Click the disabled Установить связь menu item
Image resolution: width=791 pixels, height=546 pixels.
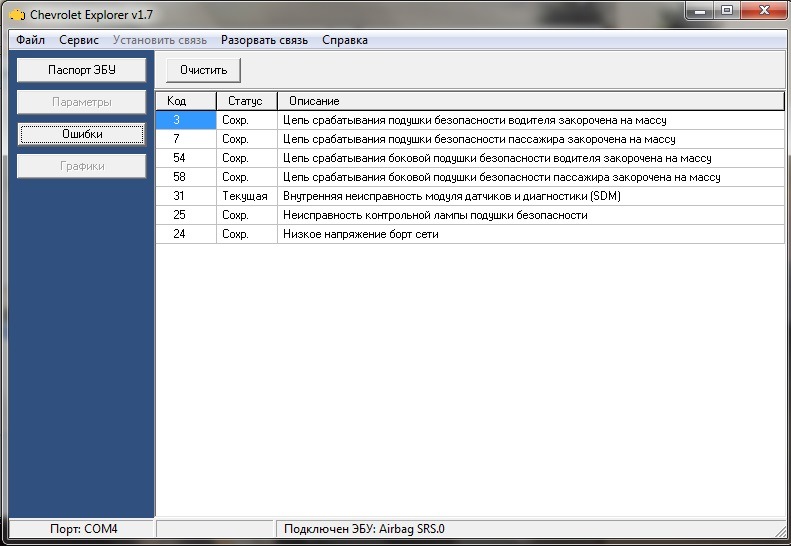[160, 40]
